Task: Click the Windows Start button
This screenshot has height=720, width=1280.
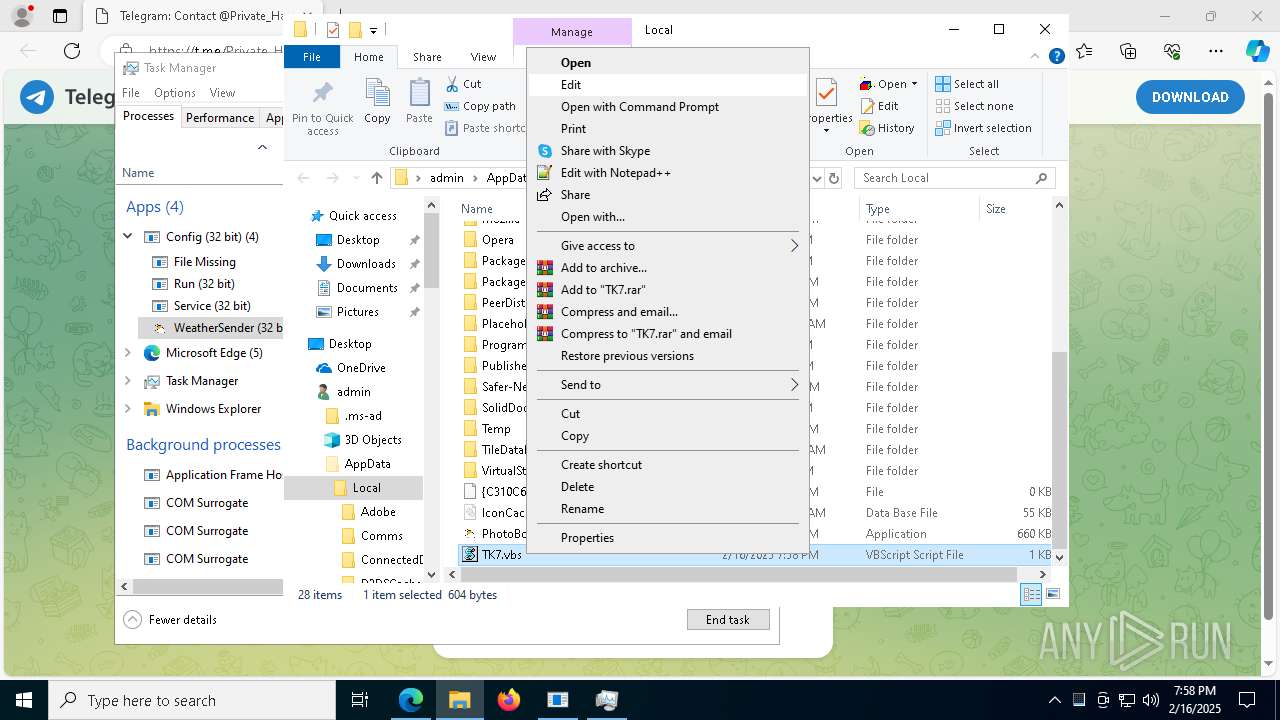Action: click(23, 700)
